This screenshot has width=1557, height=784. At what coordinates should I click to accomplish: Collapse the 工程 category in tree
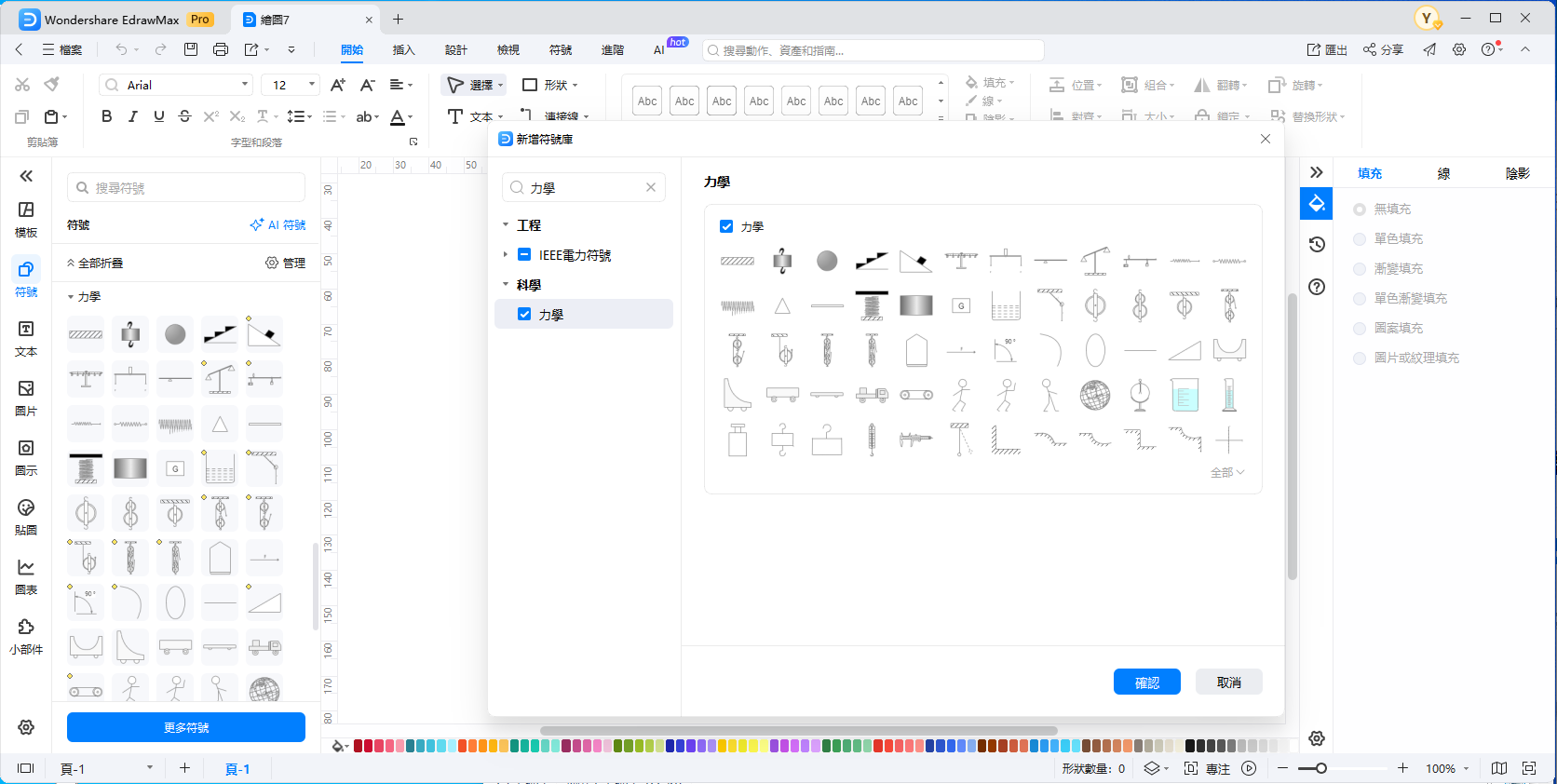tap(506, 225)
